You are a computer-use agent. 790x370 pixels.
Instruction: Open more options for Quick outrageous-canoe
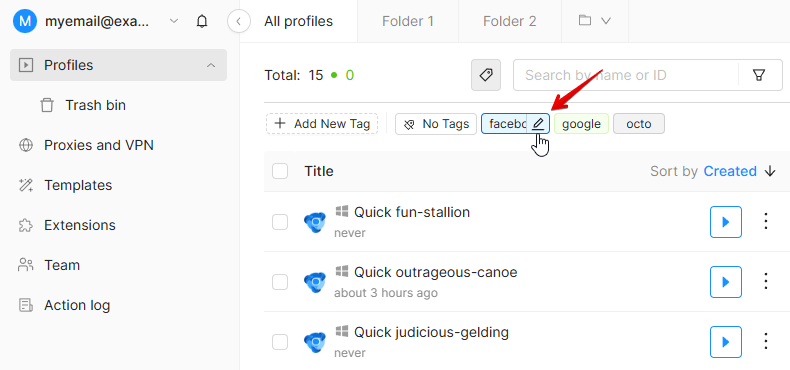(766, 282)
